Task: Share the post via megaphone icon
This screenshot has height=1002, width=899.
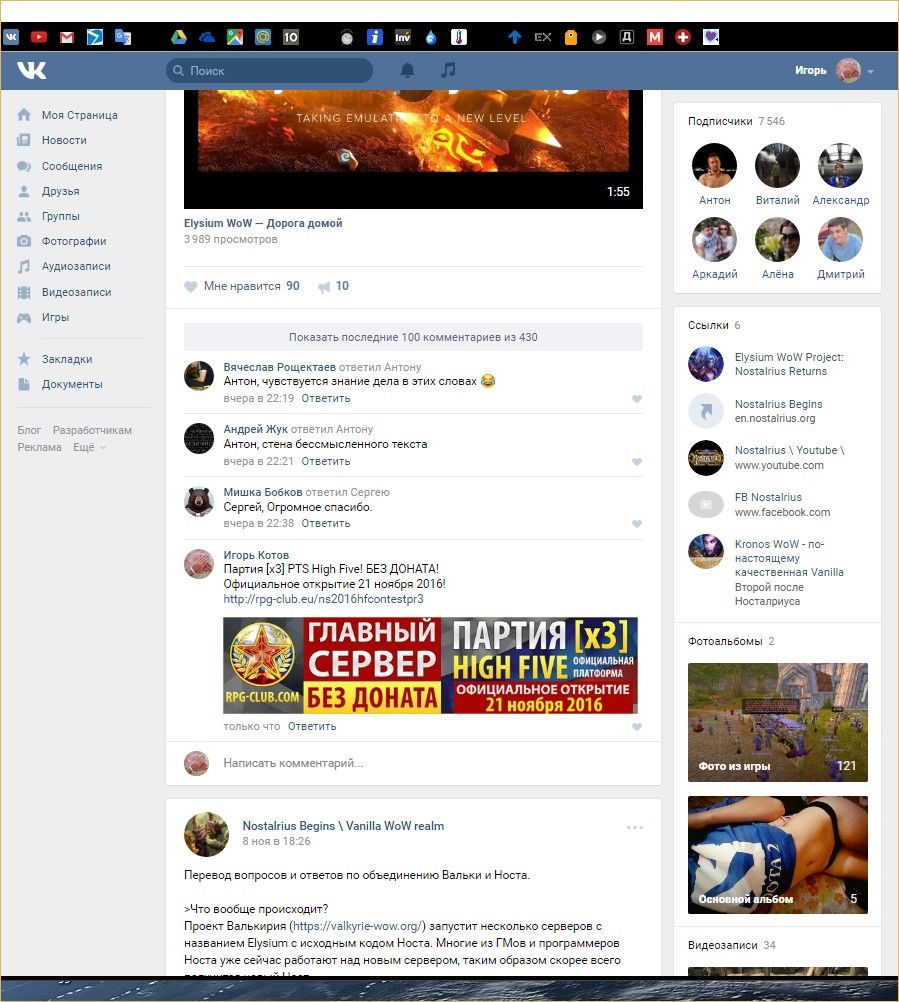Action: (x=324, y=286)
